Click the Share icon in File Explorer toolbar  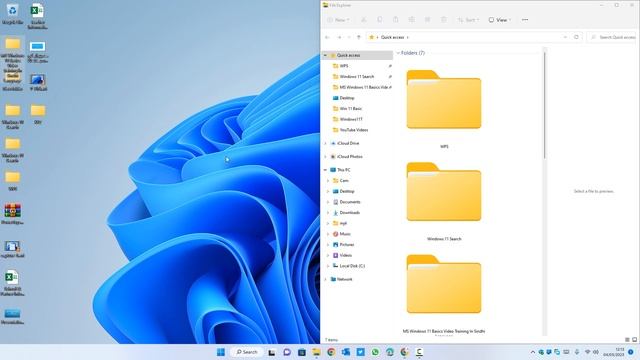[427, 20]
